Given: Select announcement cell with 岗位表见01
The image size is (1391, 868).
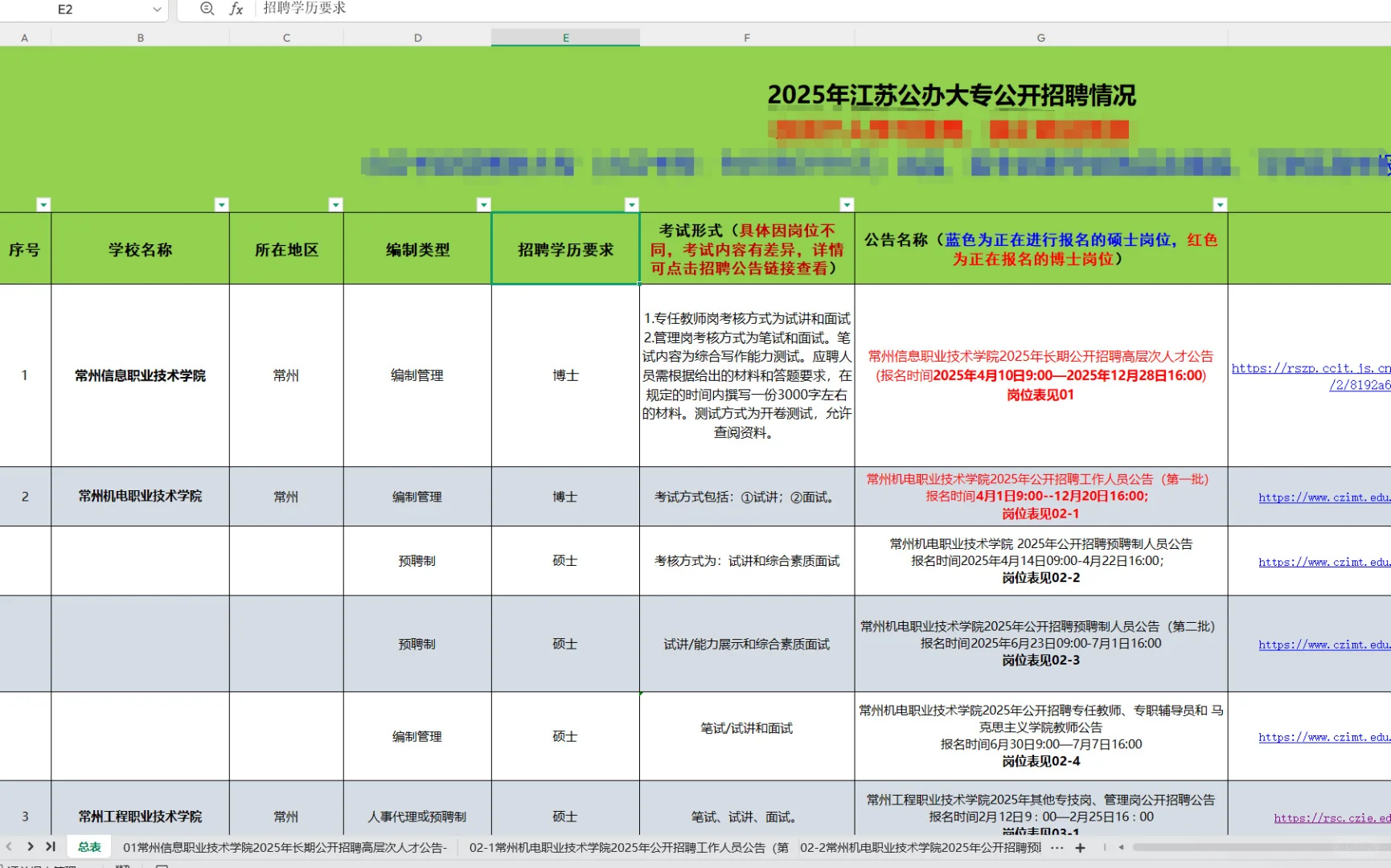Looking at the screenshot, I should (x=1041, y=375).
